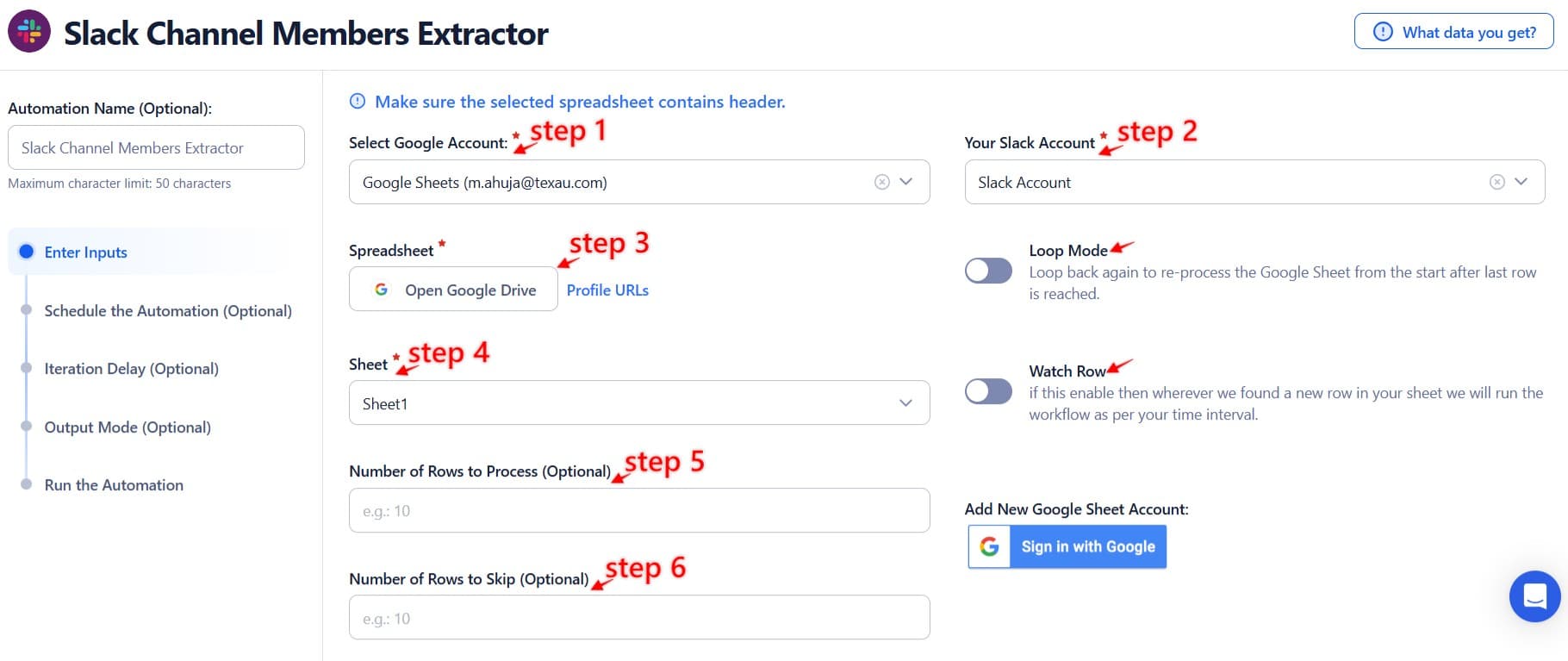Expand the Select Google Account dropdown
Image resolution: width=1568 pixels, height=661 pixels.
905,182
